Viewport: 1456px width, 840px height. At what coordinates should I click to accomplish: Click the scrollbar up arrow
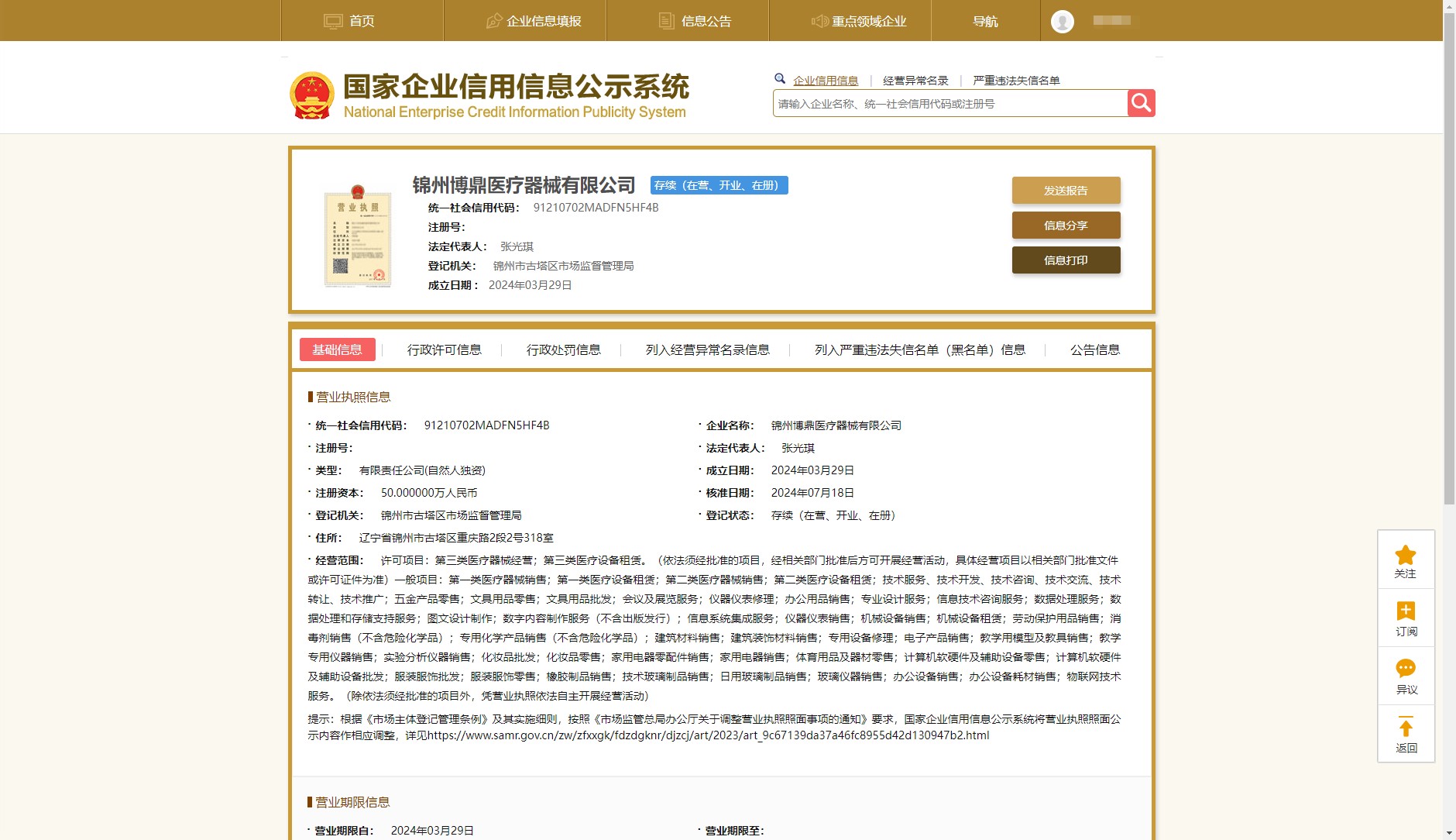[1449, 5]
